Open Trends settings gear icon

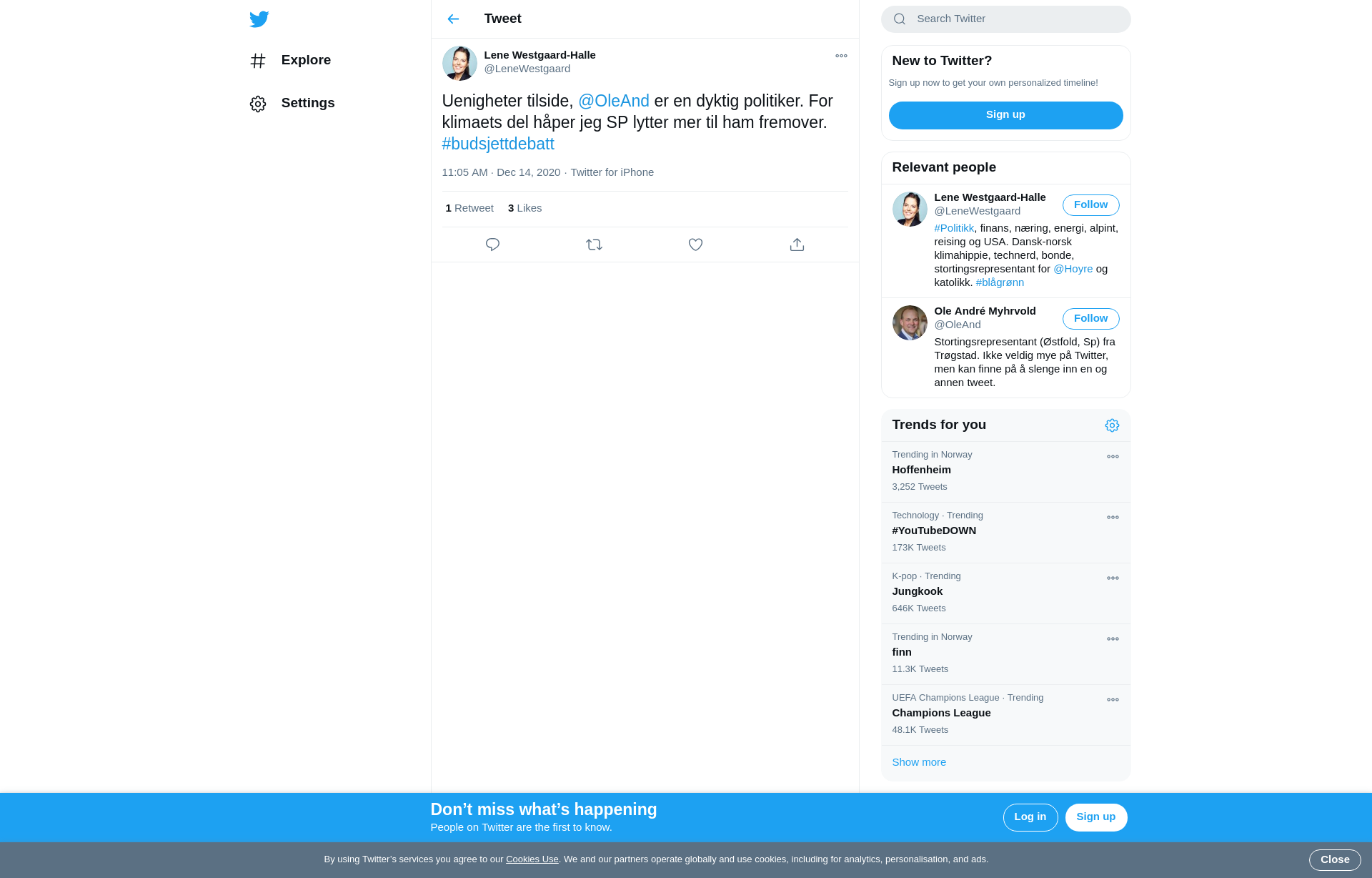pyautogui.click(x=1112, y=425)
